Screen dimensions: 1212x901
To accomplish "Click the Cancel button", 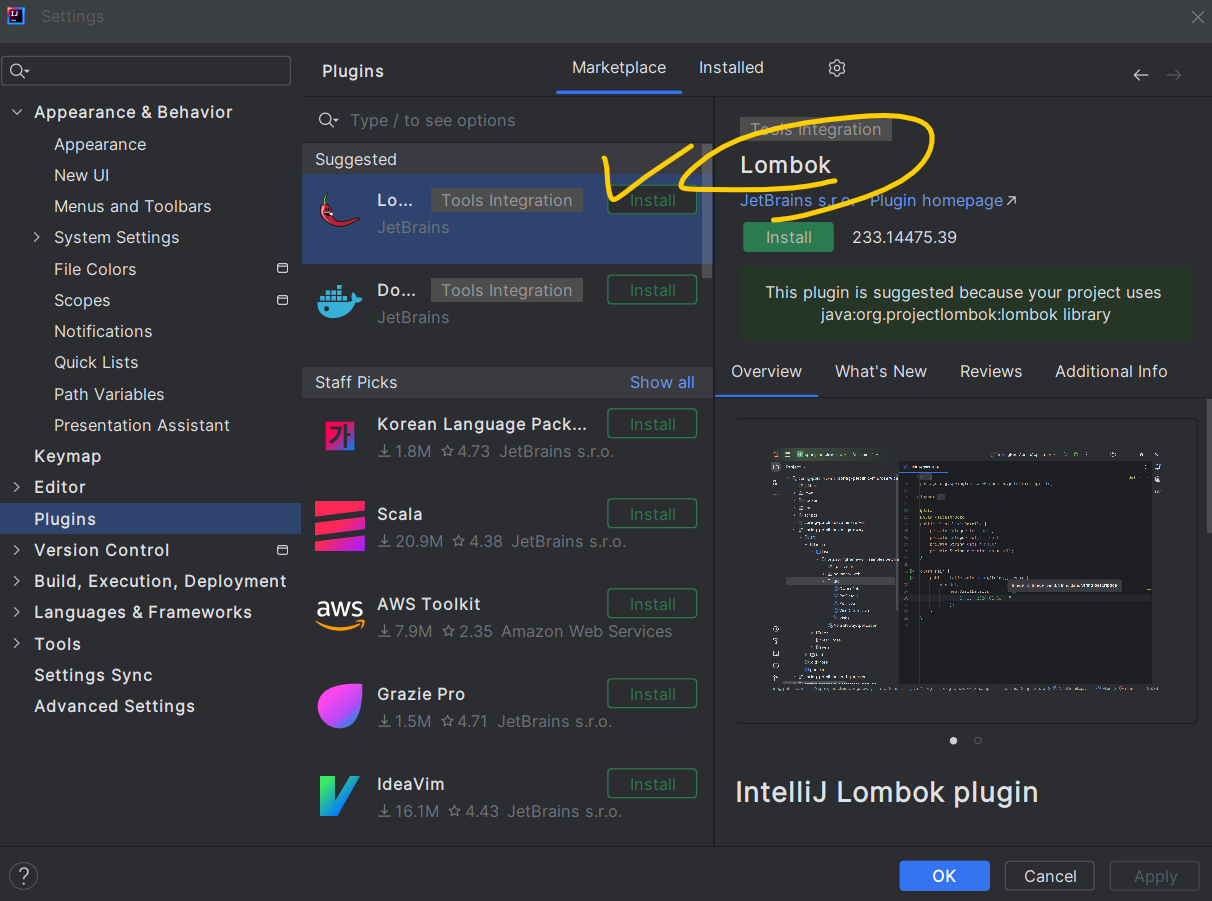I will point(1050,876).
